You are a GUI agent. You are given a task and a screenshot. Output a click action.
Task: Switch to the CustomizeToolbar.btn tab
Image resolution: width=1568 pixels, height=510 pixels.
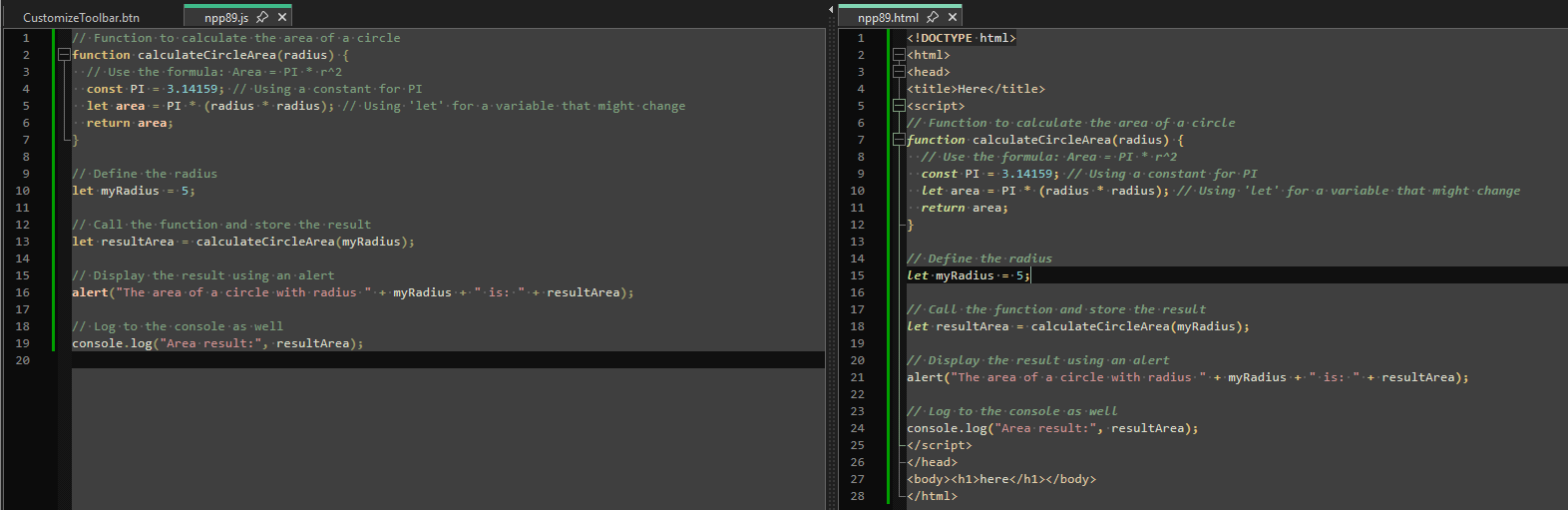(x=81, y=18)
